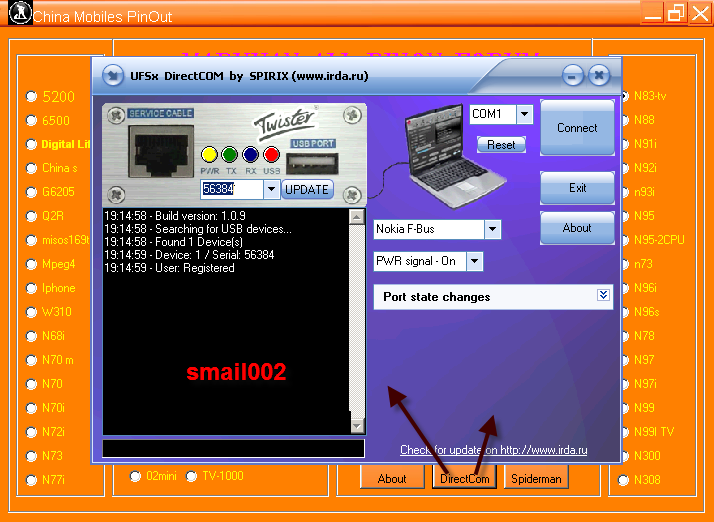Click the N95-2CPU label on right list
The height and width of the screenshot is (522, 714).
(x=659, y=240)
